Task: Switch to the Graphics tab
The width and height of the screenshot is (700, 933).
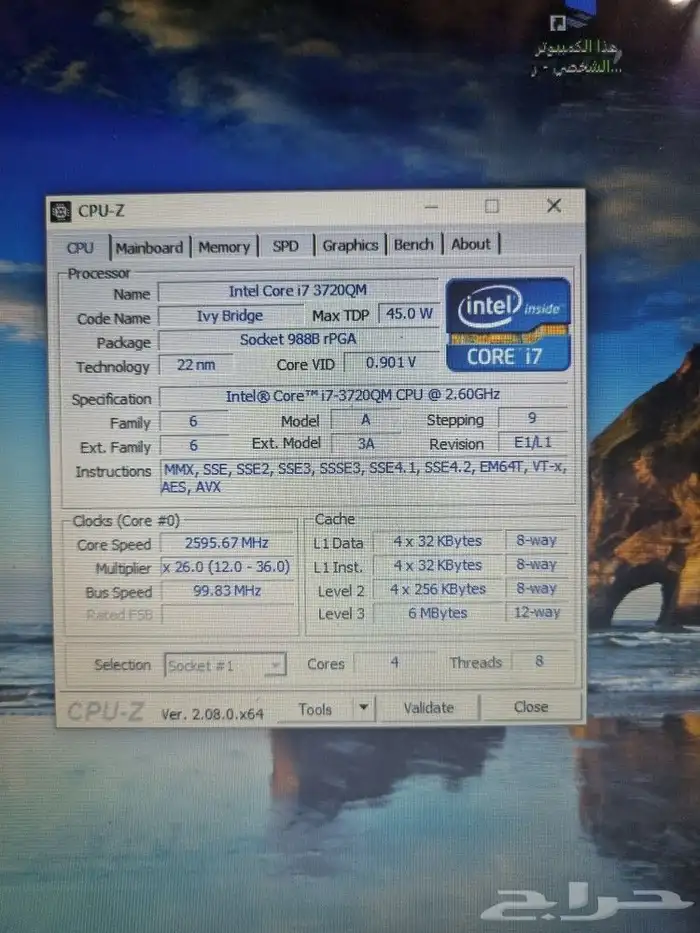Action: tap(350, 245)
